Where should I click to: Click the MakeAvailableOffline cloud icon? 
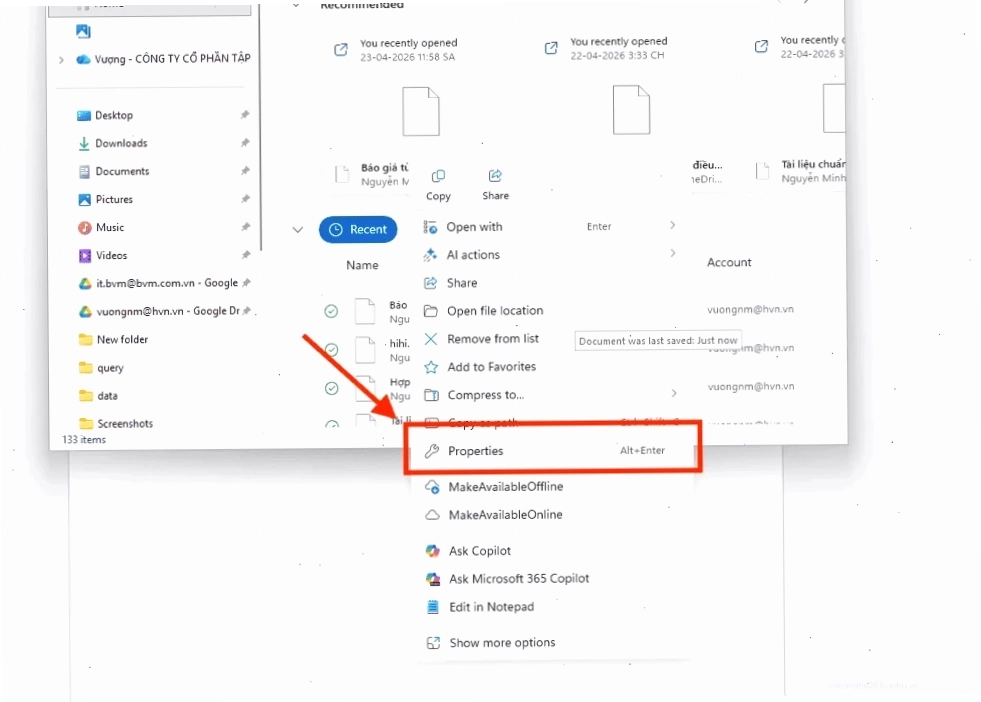(x=432, y=487)
